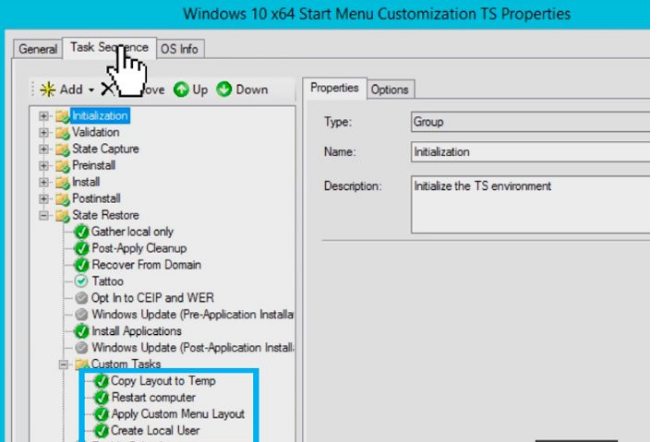Click the Install folder icon
This screenshot has width=671, height=442.
click(x=62, y=182)
